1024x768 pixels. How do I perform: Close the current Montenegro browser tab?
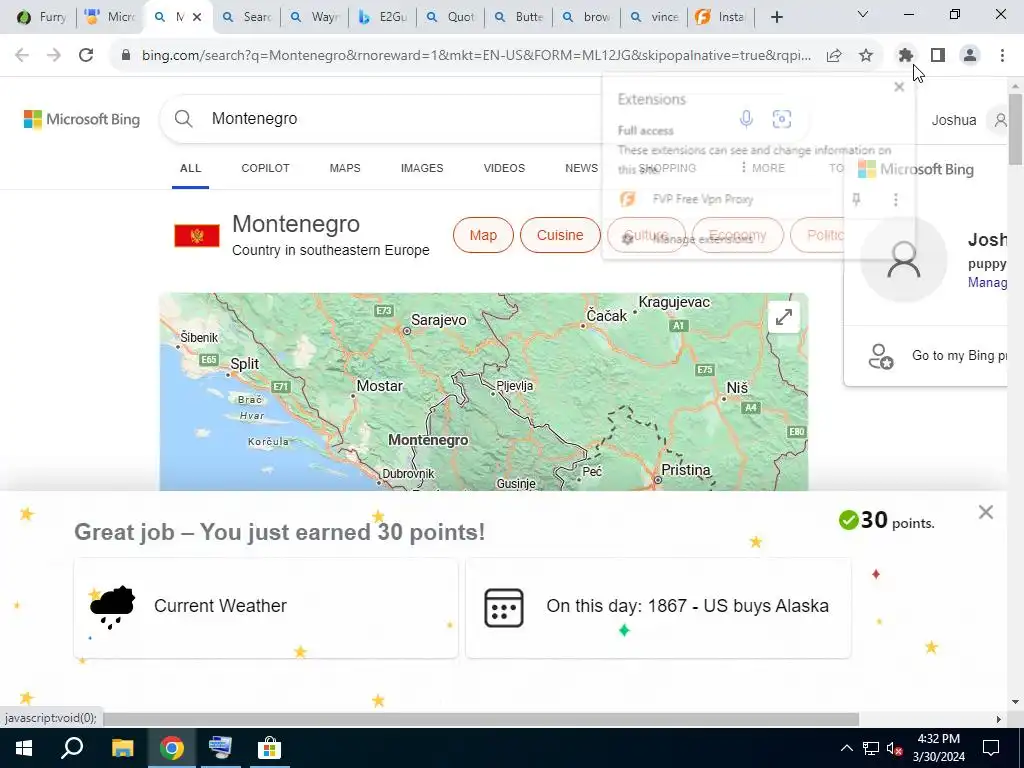[x=197, y=17]
